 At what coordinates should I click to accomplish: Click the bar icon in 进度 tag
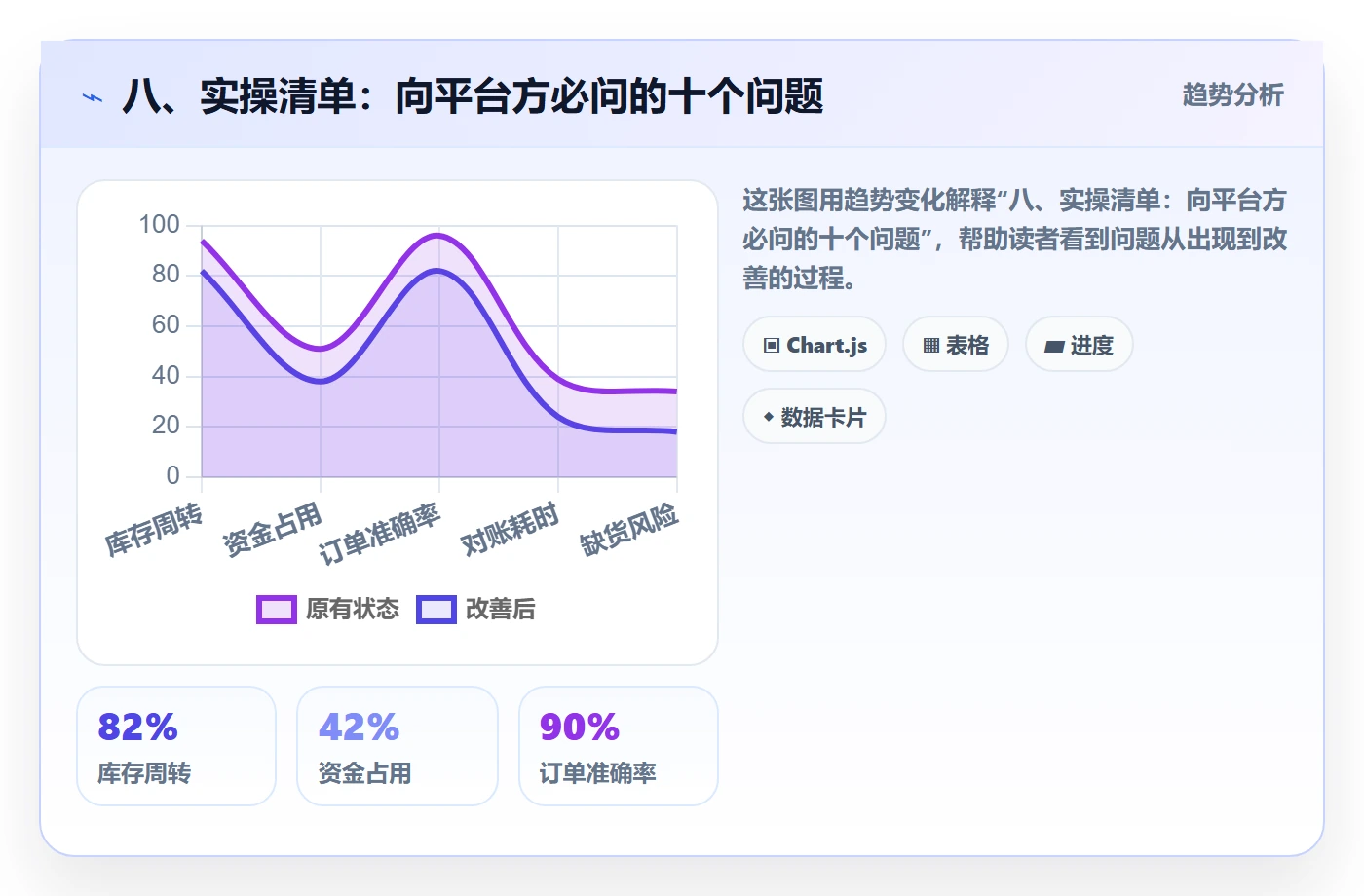1054,346
